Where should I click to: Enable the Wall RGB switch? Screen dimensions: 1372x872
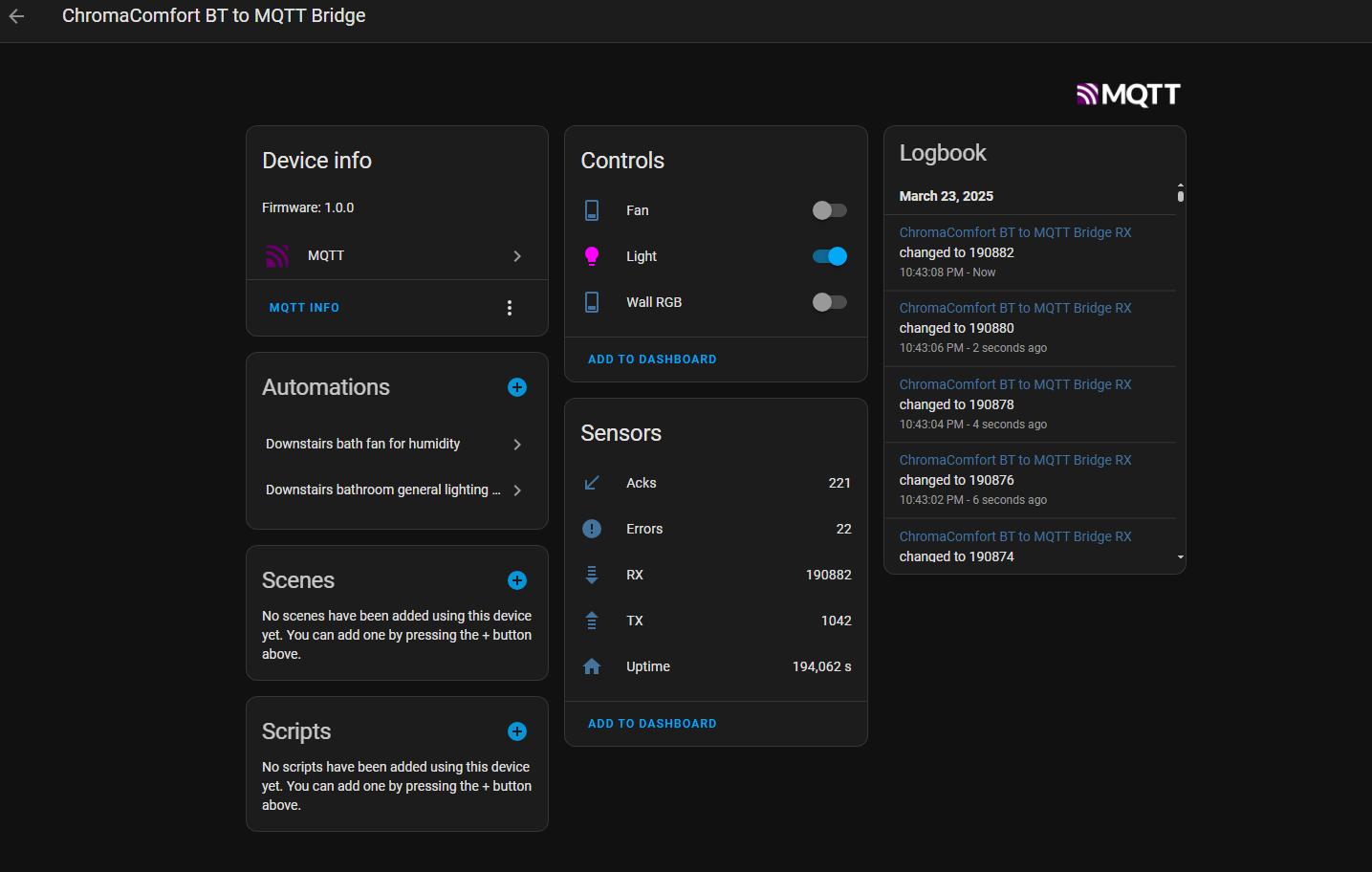tap(829, 302)
